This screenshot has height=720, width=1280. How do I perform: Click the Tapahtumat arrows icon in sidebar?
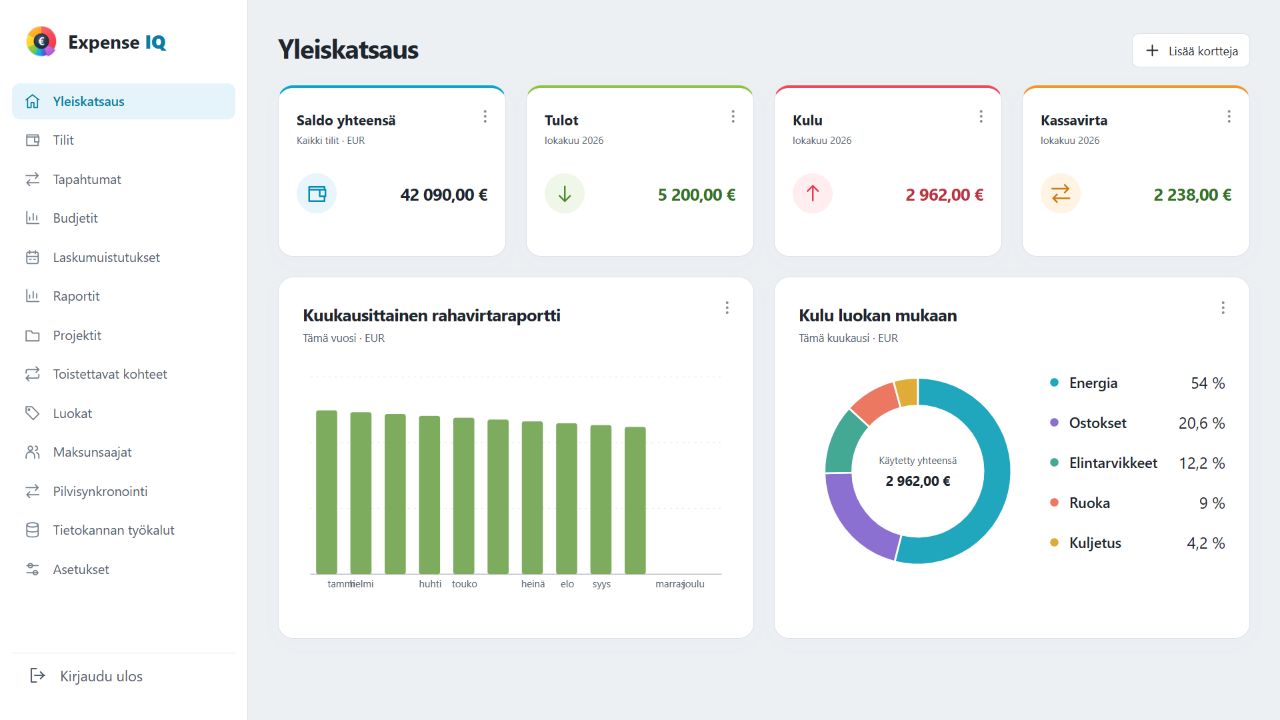[x=33, y=179]
